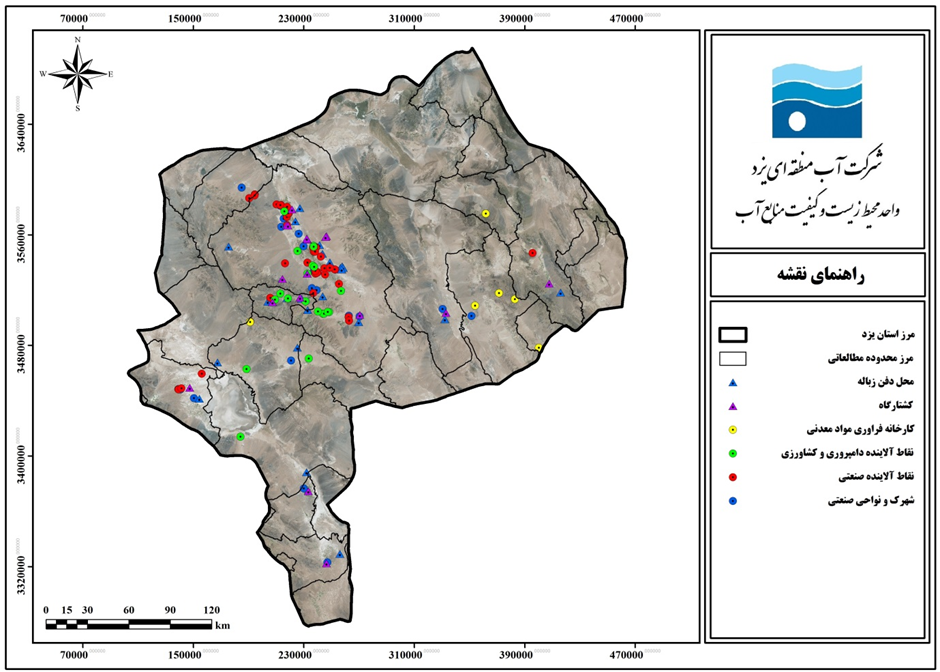Click the 470000 label on the bottom axis
Image resolution: width=940 pixels, height=672 pixels.
click(627, 654)
